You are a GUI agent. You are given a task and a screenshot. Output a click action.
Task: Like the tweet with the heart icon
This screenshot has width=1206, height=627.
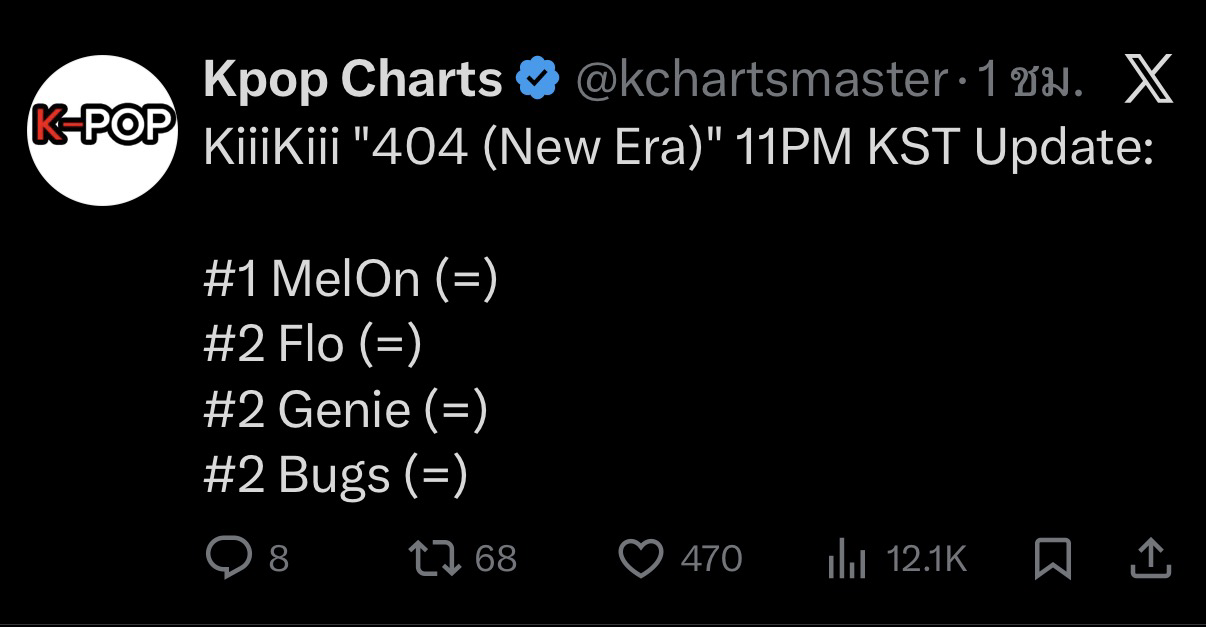pyautogui.click(x=642, y=558)
